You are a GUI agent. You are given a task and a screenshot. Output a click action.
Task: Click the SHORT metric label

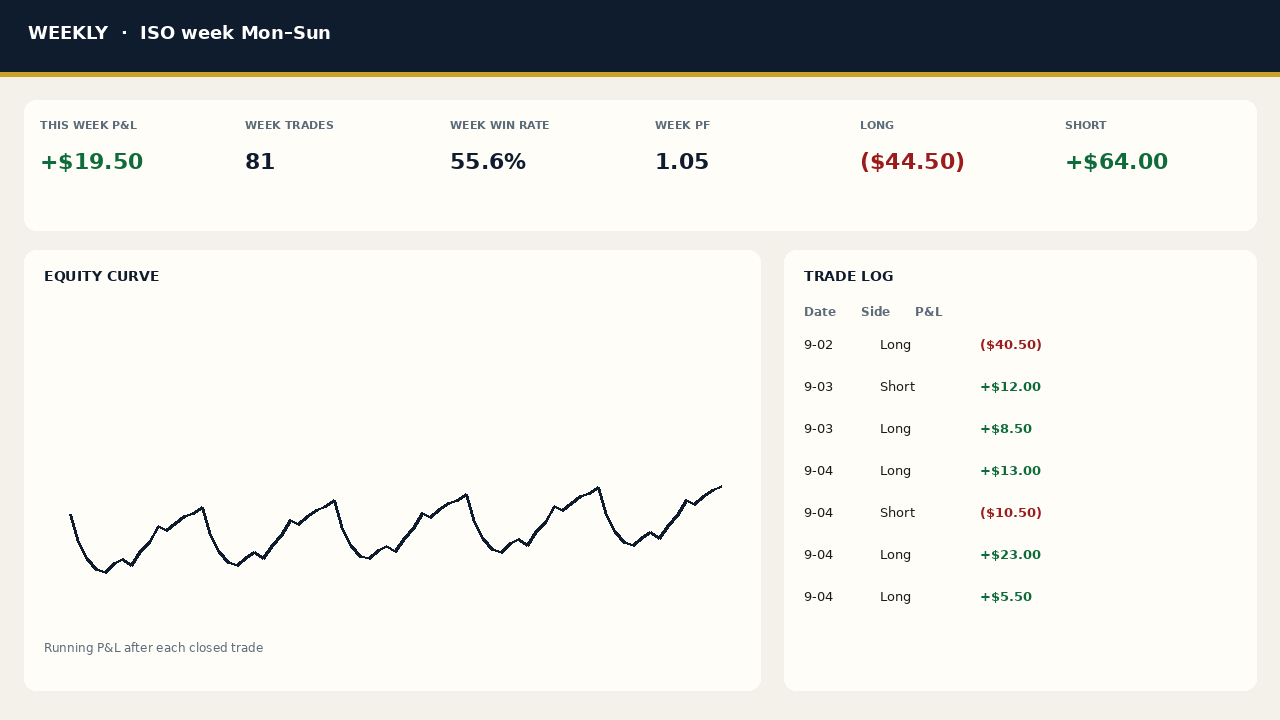point(1086,126)
